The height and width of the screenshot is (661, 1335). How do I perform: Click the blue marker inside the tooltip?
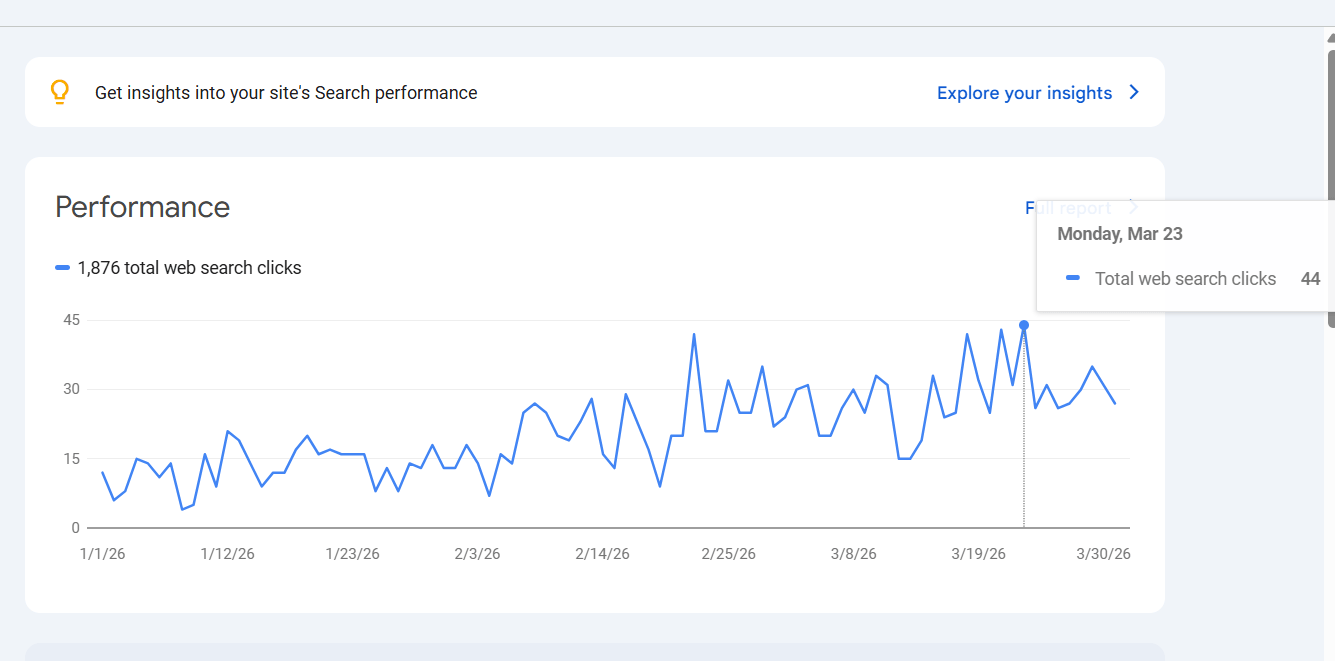coord(1073,278)
